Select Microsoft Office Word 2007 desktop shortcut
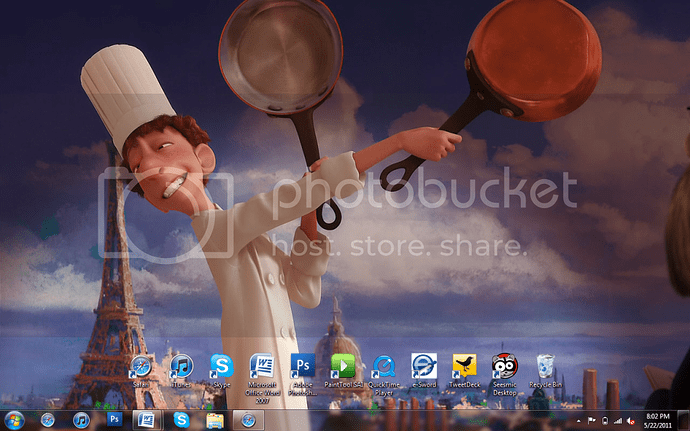Viewport: 690px width, 431px height. pos(262,366)
